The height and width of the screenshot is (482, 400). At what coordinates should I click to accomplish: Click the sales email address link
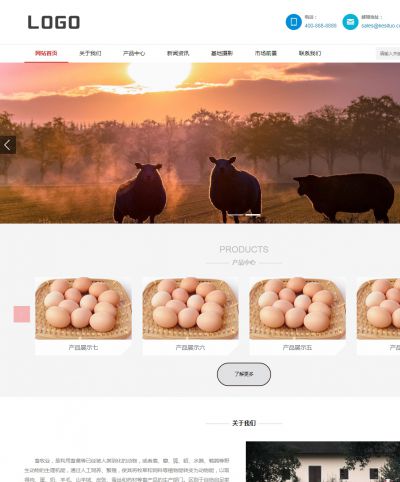click(381, 26)
